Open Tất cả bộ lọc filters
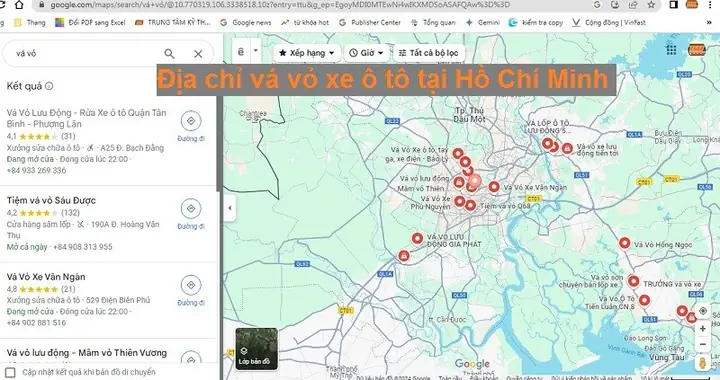720x380 pixels. (429, 53)
